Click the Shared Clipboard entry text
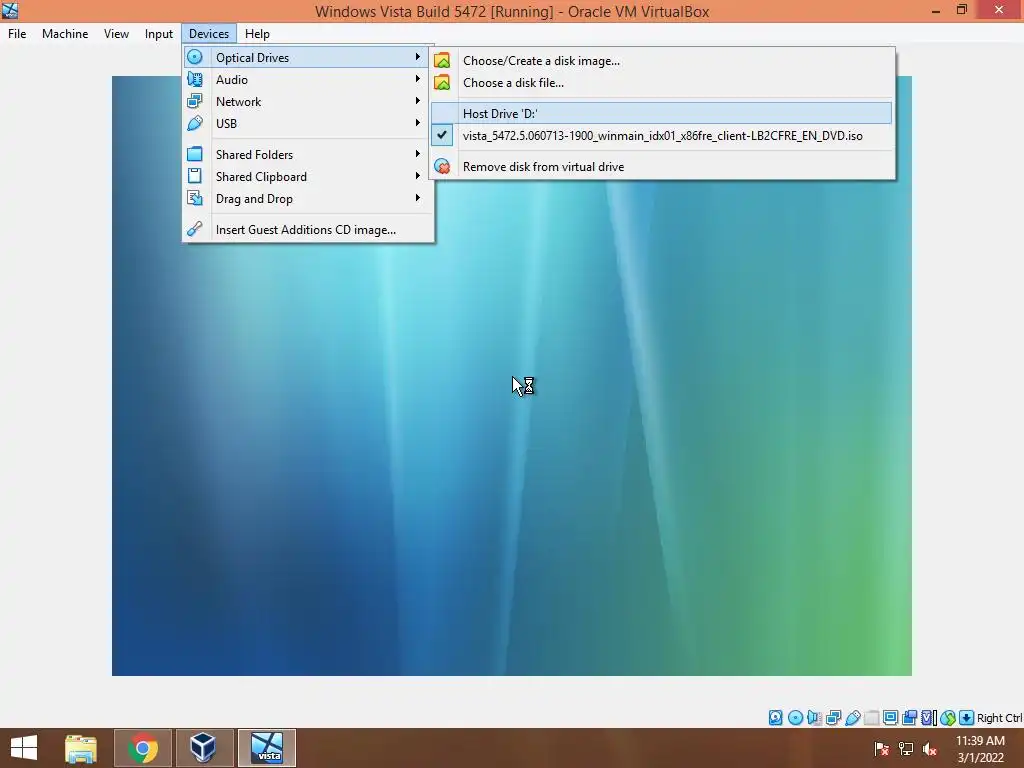Image resolution: width=1024 pixels, height=768 pixels. pyautogui.click(x=261, y=177)
